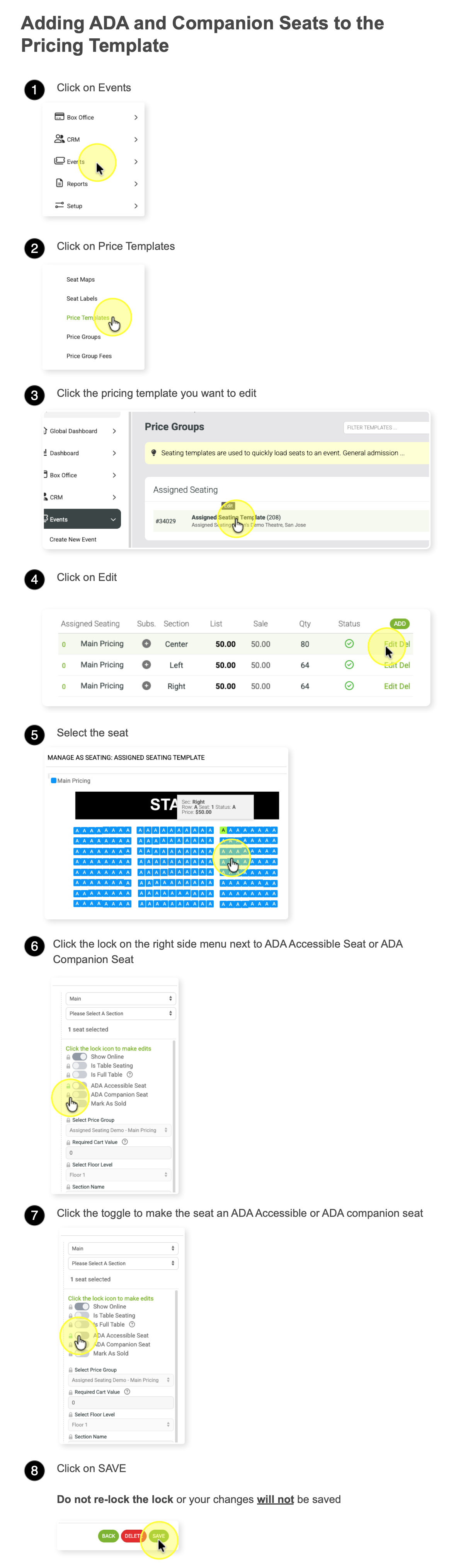Click the lightbulb icon in the seating templates notice

click(154, 453)
